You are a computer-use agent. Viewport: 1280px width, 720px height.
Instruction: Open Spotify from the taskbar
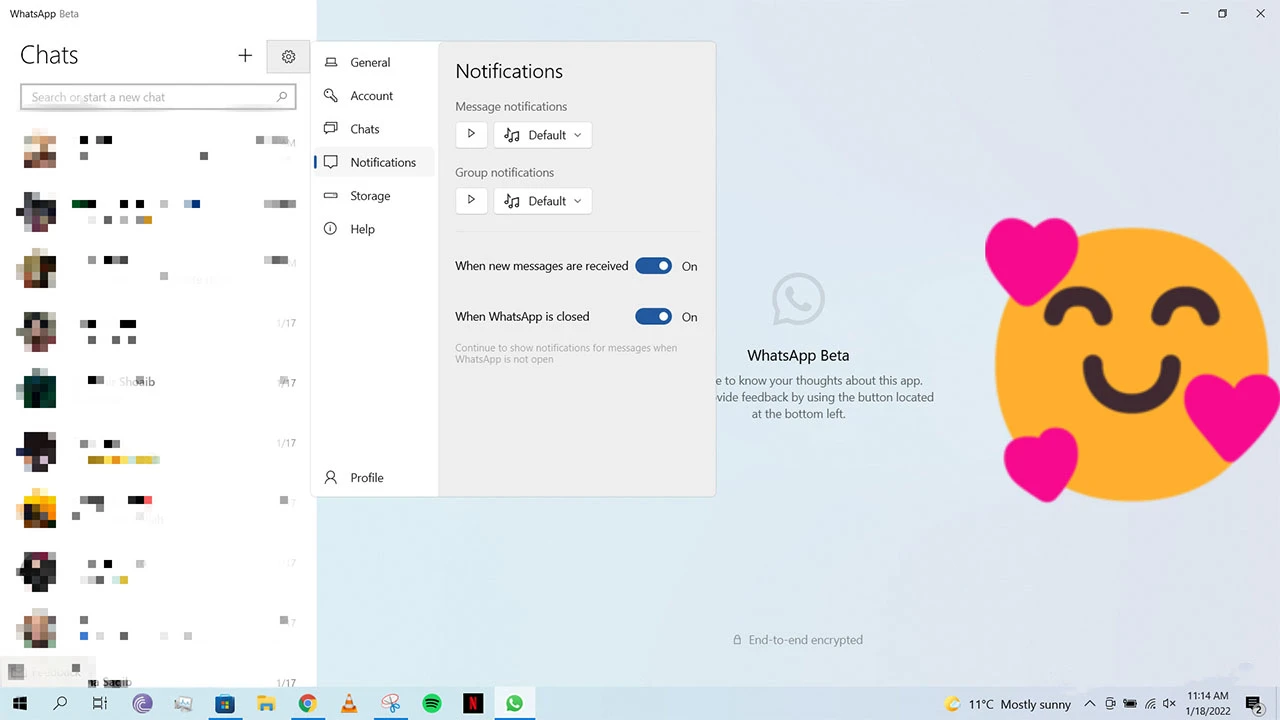[x=432, y=704]
